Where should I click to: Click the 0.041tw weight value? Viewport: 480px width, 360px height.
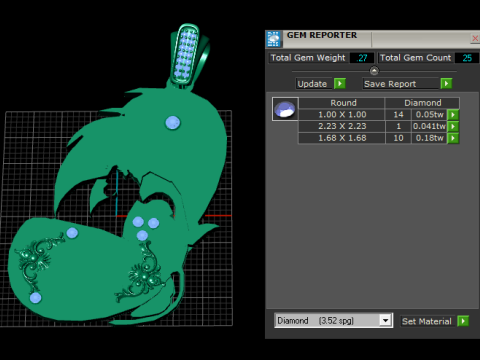click(x=429, y=126)
